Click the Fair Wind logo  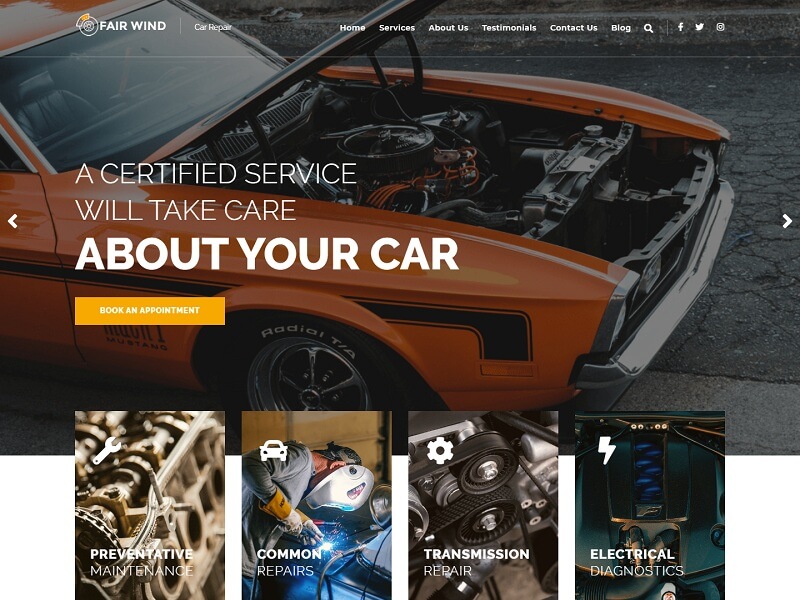tap(121, 25)
